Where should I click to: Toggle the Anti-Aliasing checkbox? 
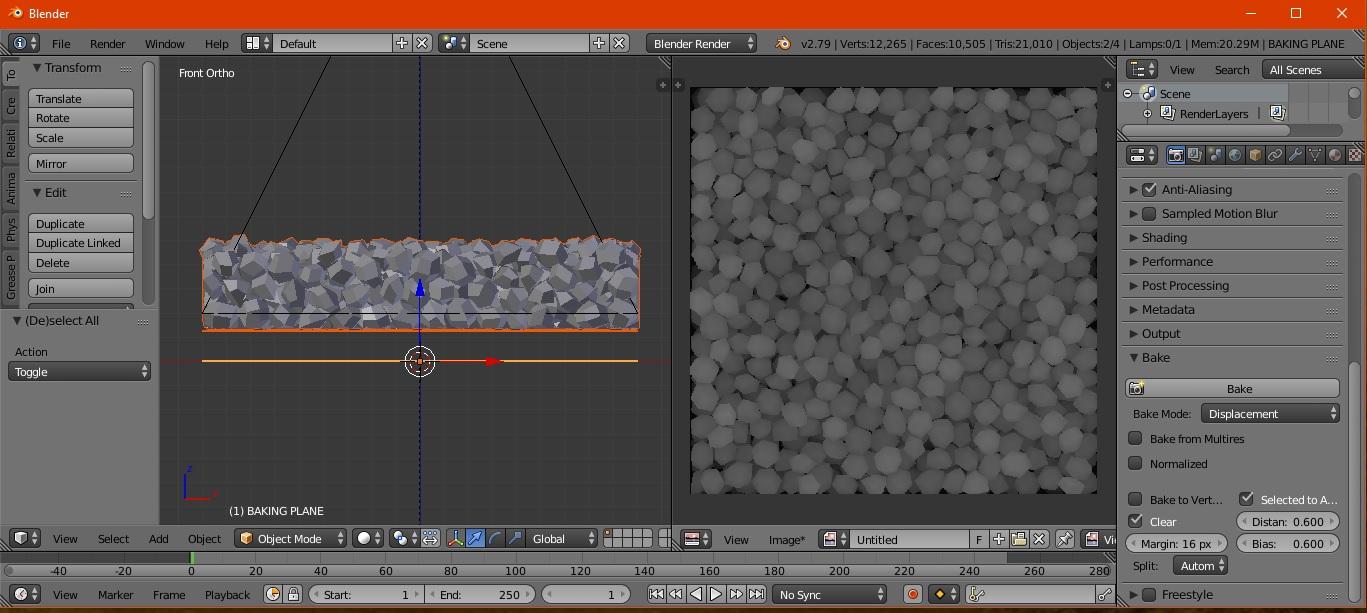point(1149,189)
